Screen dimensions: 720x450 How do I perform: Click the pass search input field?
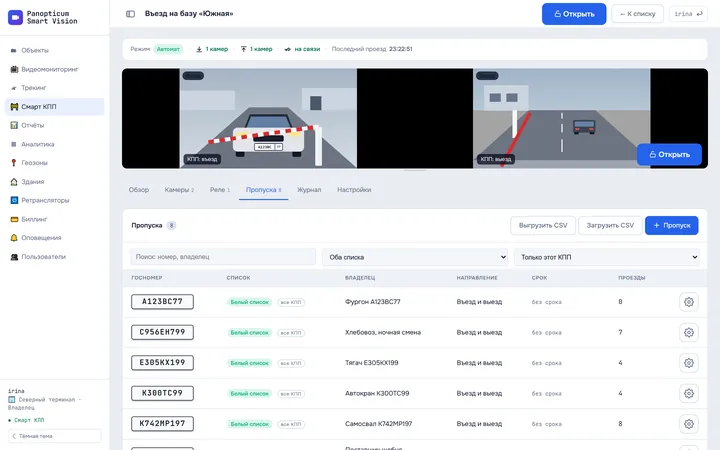click(x=223, y=257)
